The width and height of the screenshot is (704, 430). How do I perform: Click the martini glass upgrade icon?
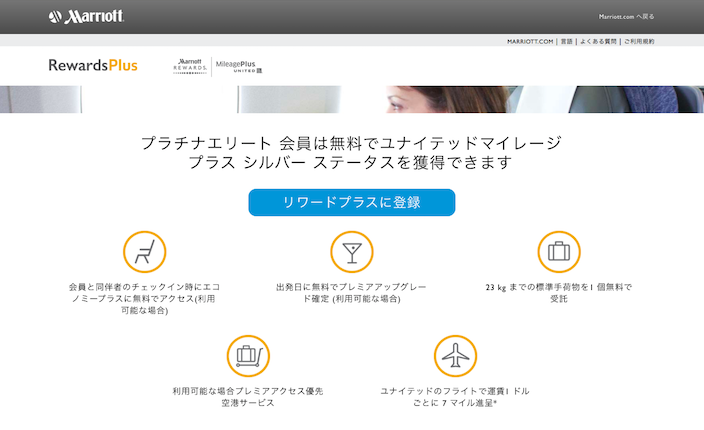click(352, 252)
